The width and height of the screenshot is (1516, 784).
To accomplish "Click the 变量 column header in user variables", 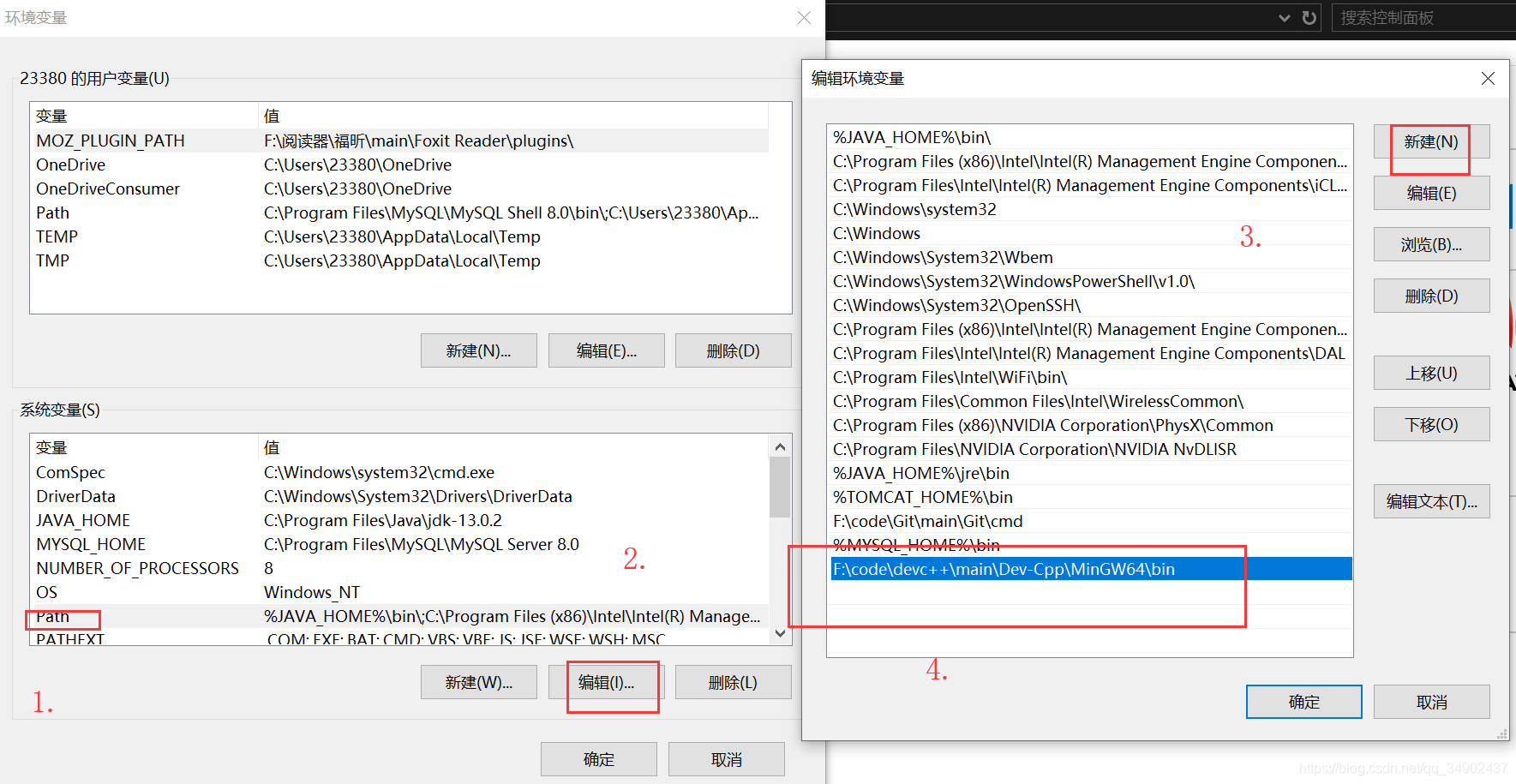I will (x=144, y=116).
